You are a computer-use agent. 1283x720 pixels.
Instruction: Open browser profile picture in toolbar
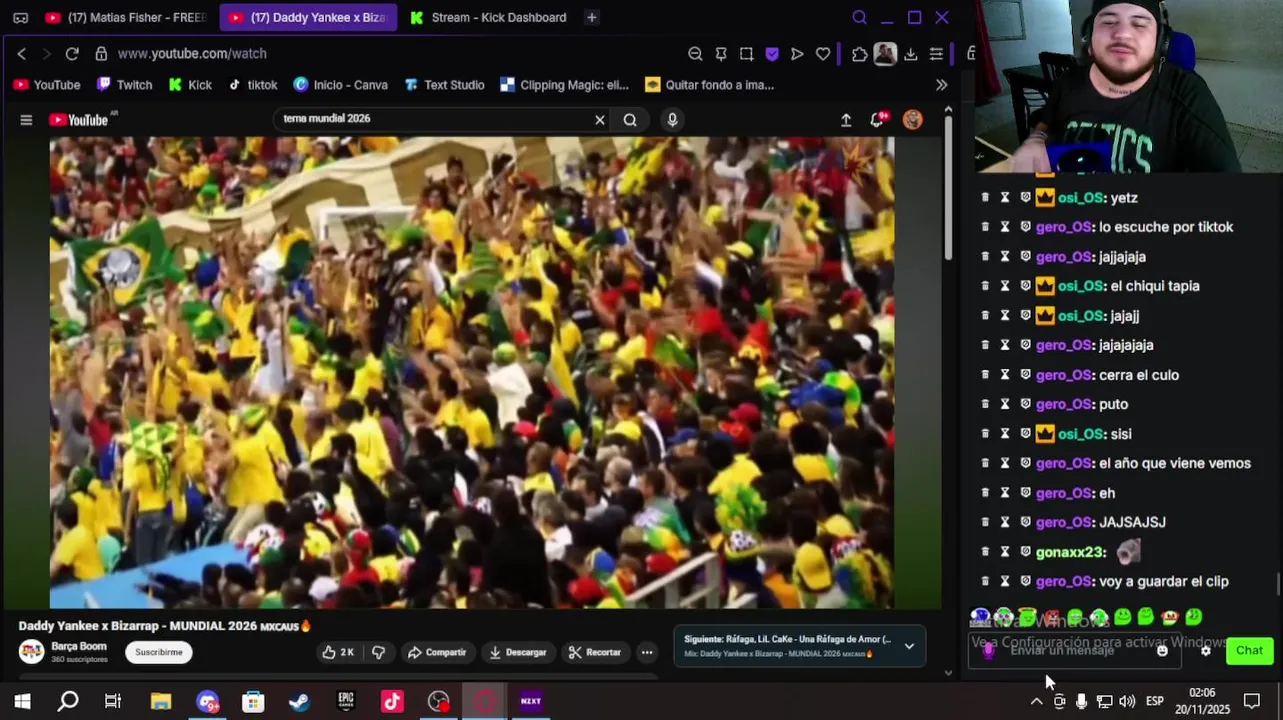(885, 54)
